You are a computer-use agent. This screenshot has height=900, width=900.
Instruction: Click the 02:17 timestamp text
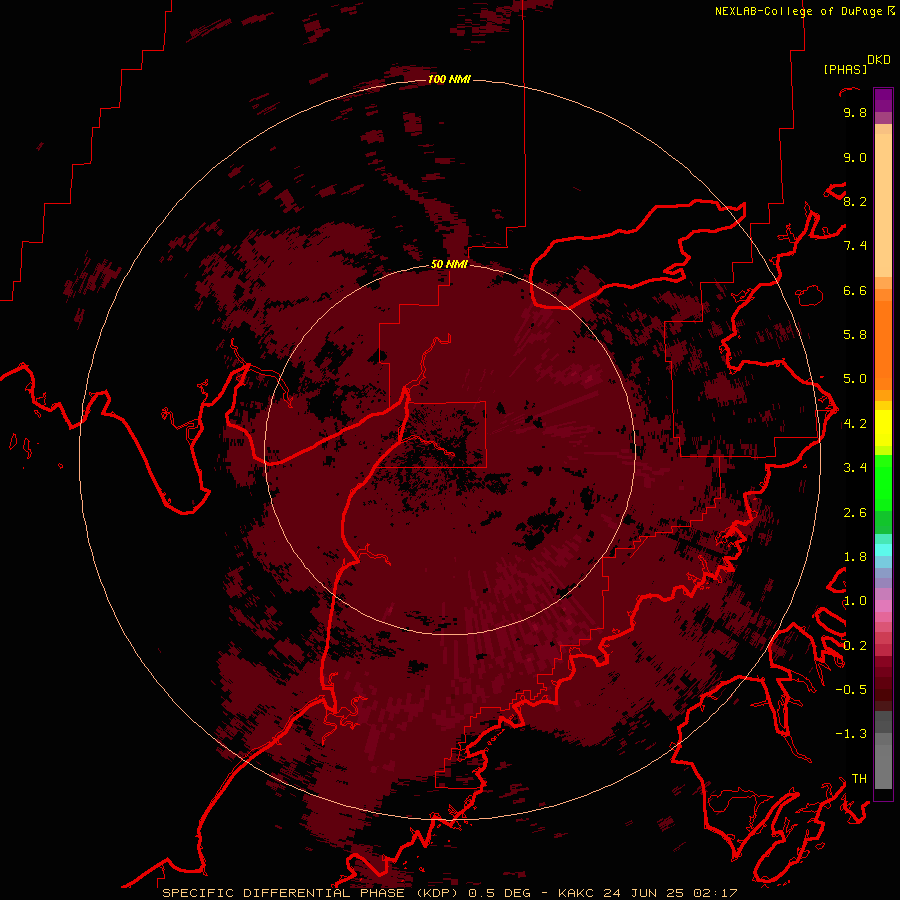(715, 893)
